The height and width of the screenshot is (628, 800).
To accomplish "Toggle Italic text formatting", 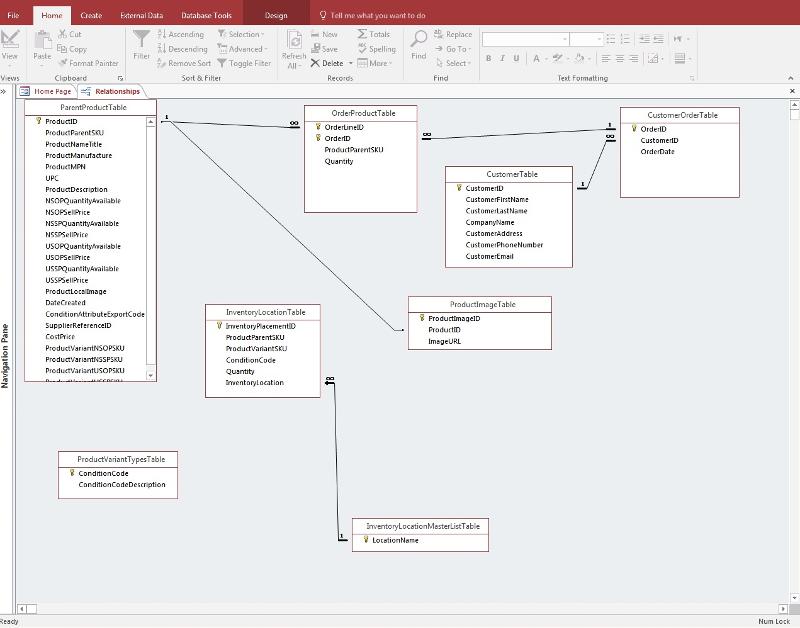I will click(503, 59).
